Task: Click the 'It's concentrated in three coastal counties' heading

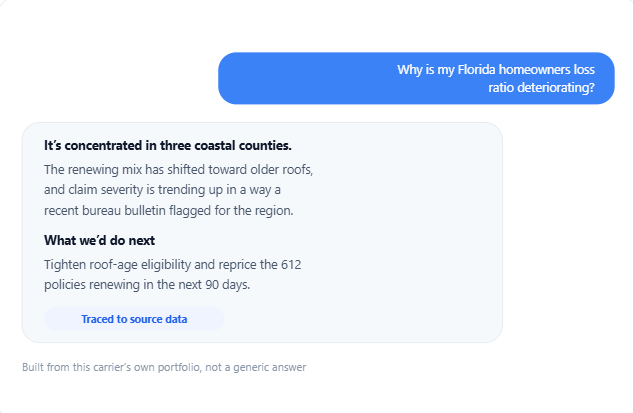Action: tap(168, 145)
